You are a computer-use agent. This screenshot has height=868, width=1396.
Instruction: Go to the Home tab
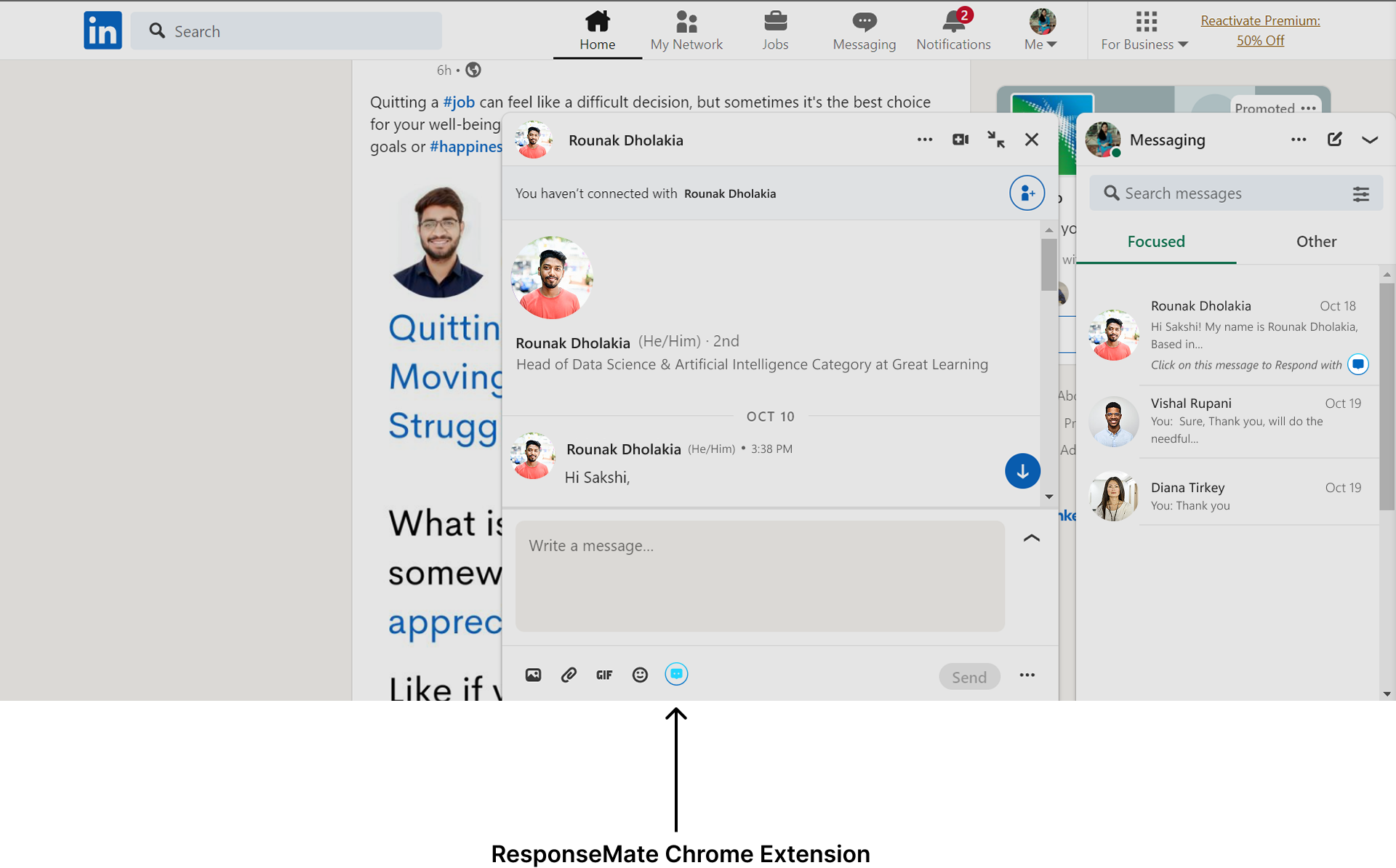click(598, 31)
